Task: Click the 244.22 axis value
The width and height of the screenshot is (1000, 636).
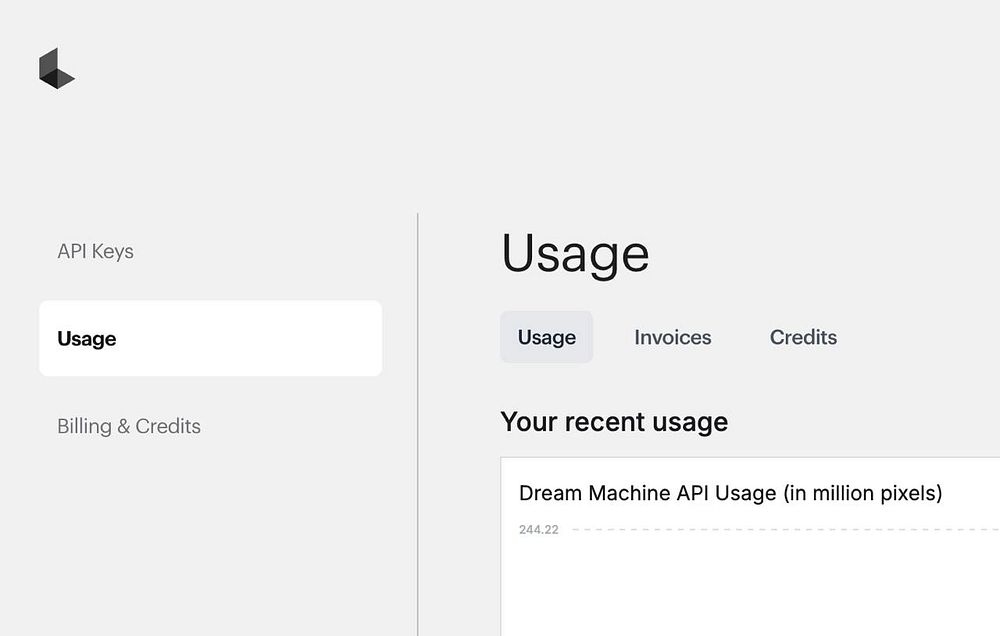Action: coord(539,529)
